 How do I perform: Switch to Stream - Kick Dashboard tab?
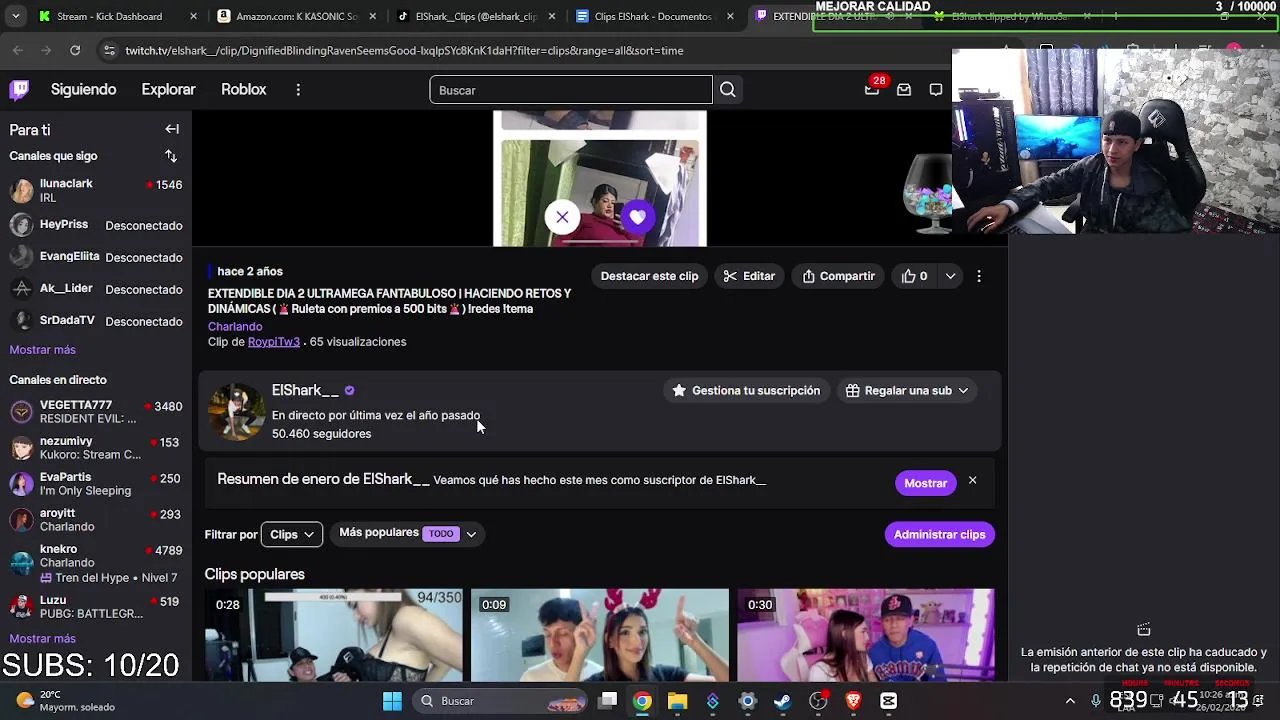118,16
